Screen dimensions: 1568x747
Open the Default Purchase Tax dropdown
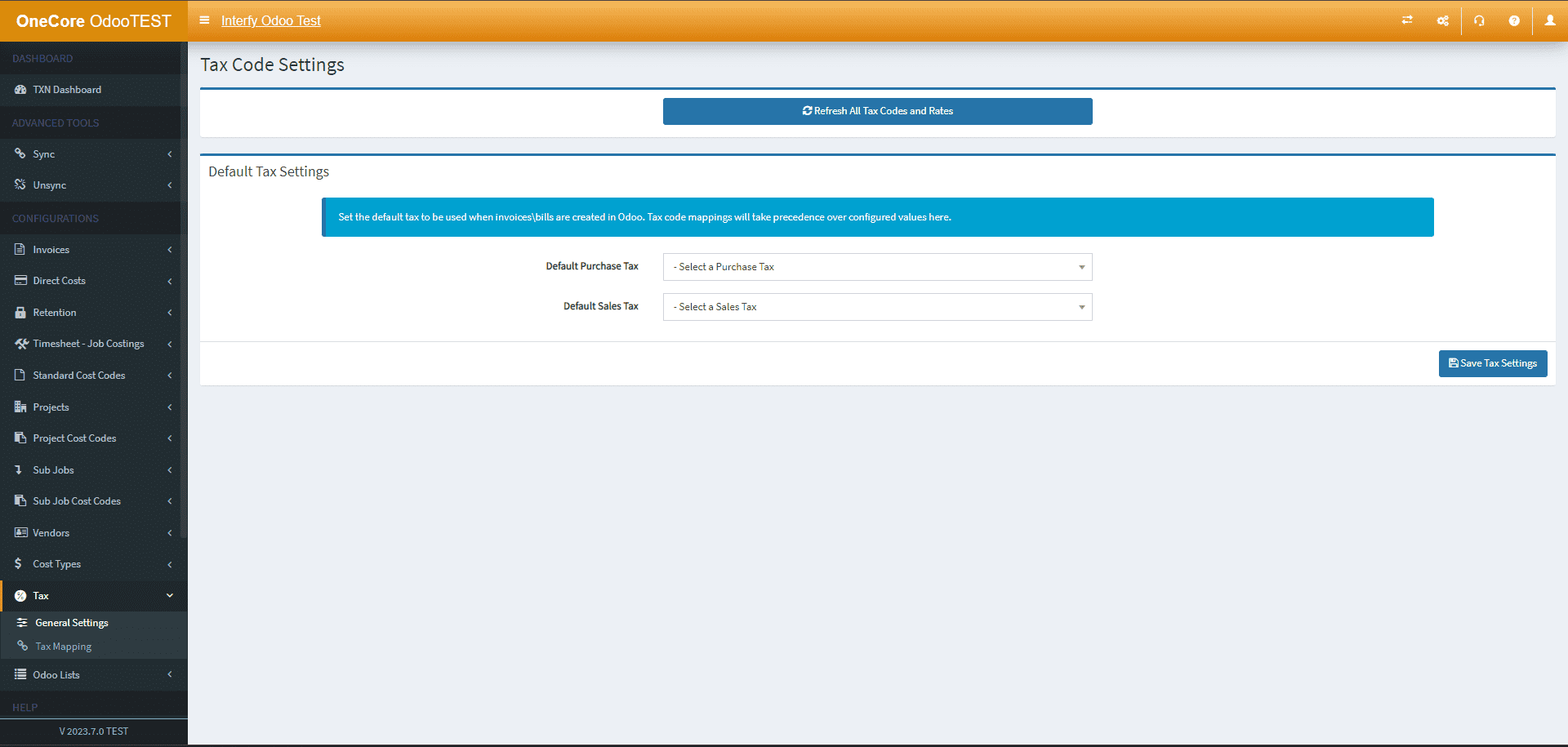click(877, 267)
